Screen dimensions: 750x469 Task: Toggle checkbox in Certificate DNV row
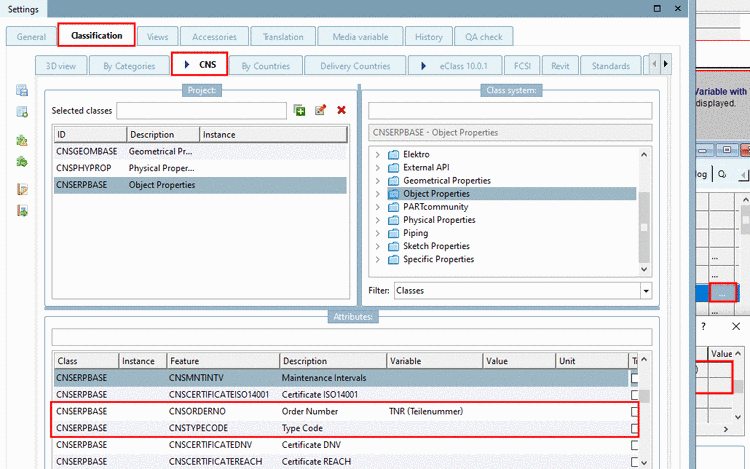point(634,445)
